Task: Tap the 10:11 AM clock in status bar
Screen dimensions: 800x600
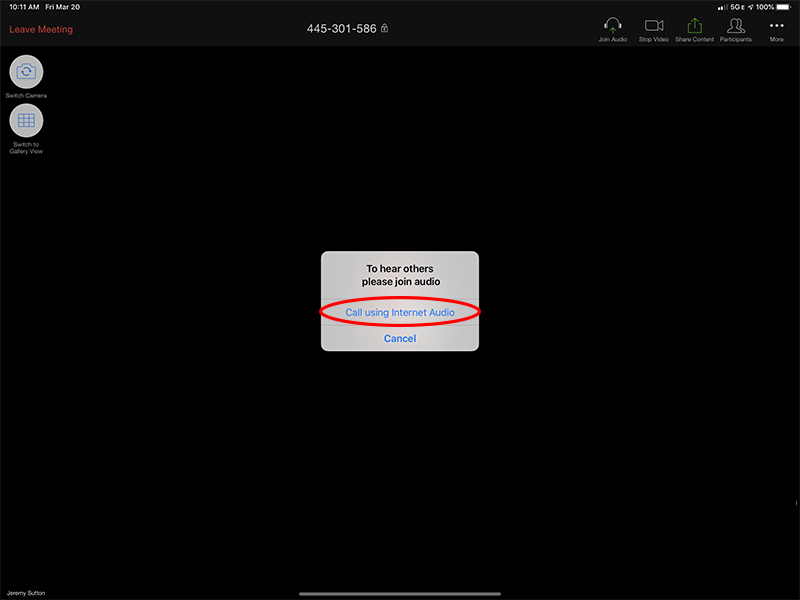Action: (x=24, y=7)
